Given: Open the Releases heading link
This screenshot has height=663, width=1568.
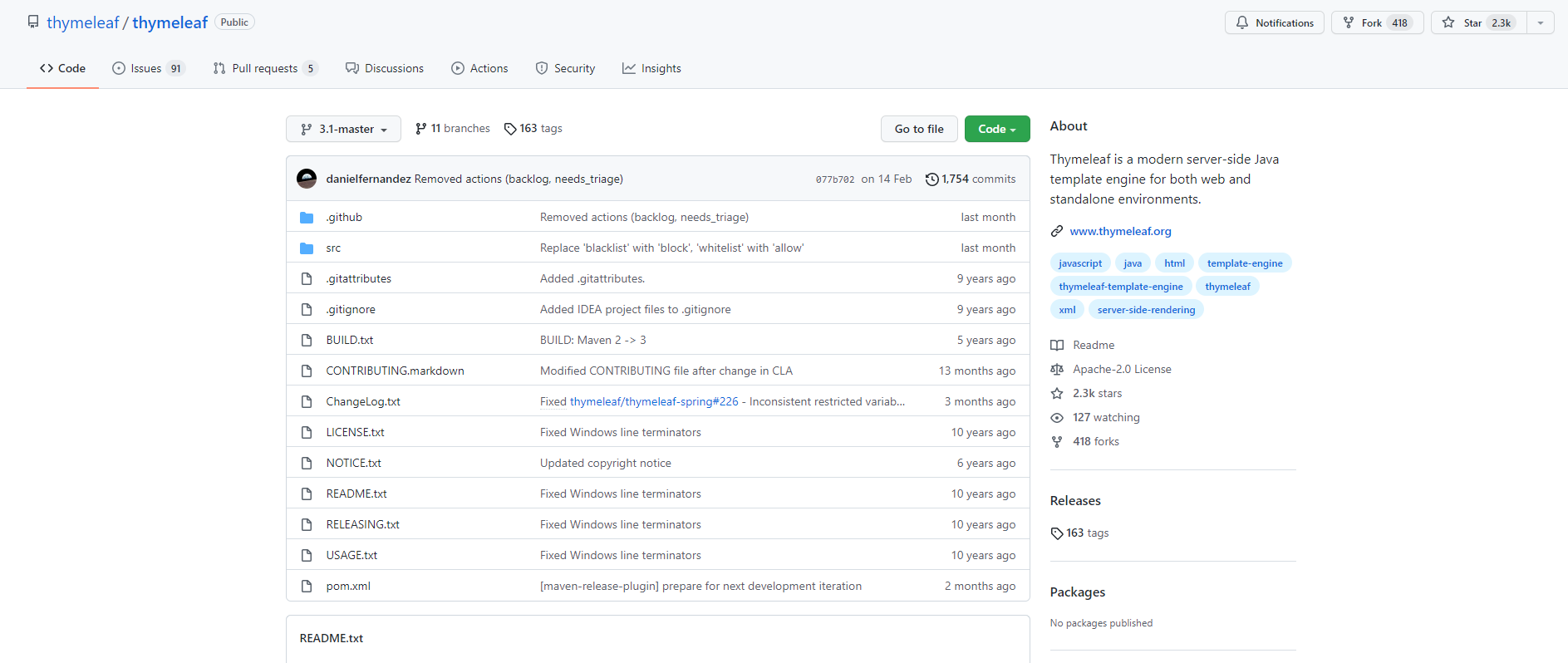Looking at the screenshot, I should (1075, 501).
